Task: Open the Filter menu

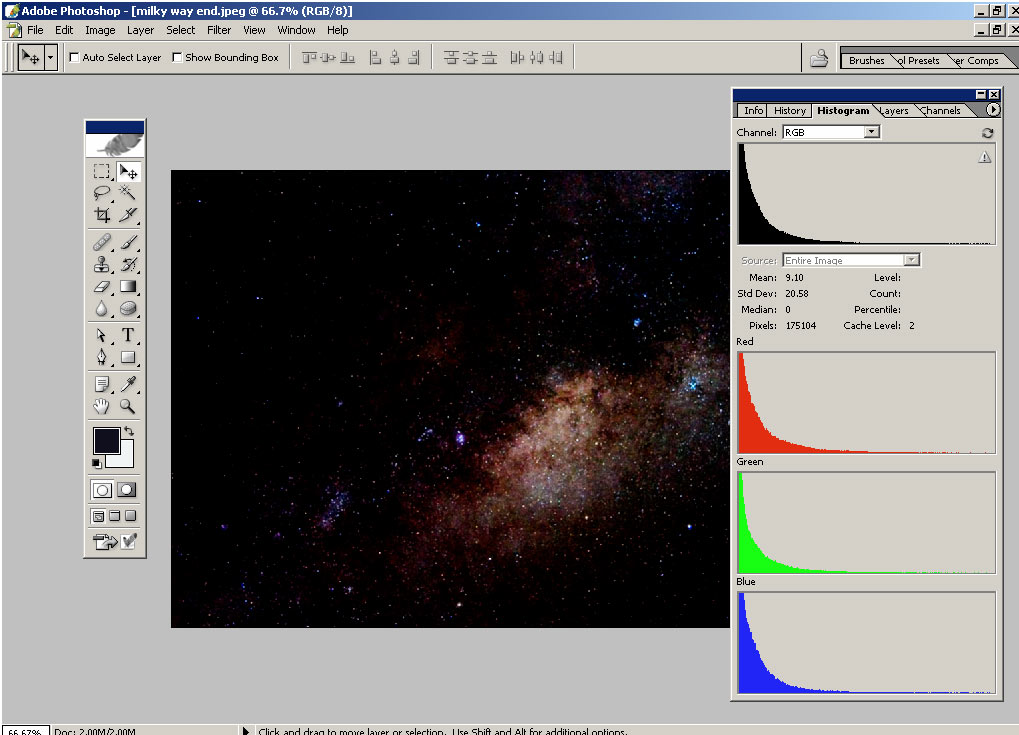Action: [x=219, y=30]
